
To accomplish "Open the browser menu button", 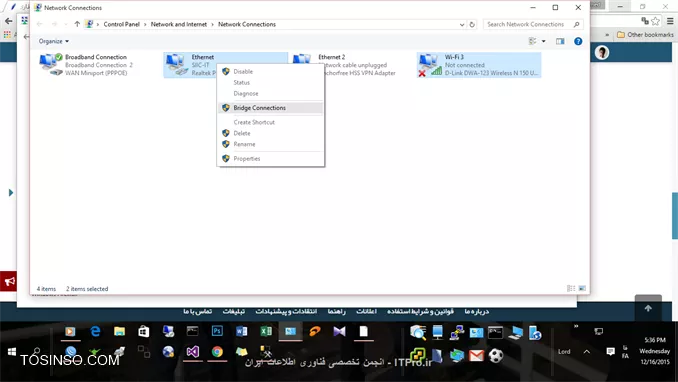I will tap(670, 20).
